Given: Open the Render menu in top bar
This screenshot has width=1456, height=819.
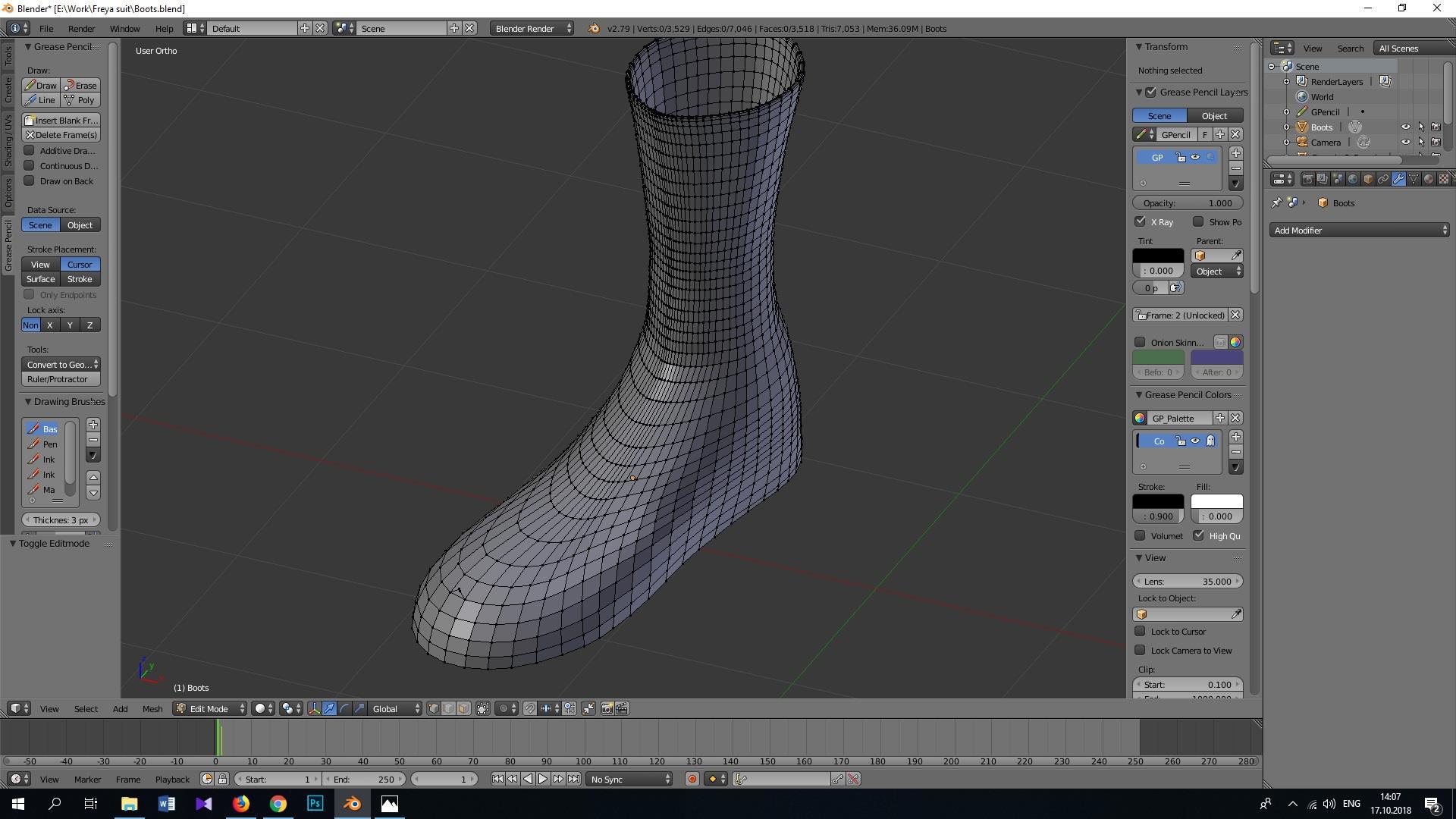Looking at the screenshot, I should [x=81, y=28].
